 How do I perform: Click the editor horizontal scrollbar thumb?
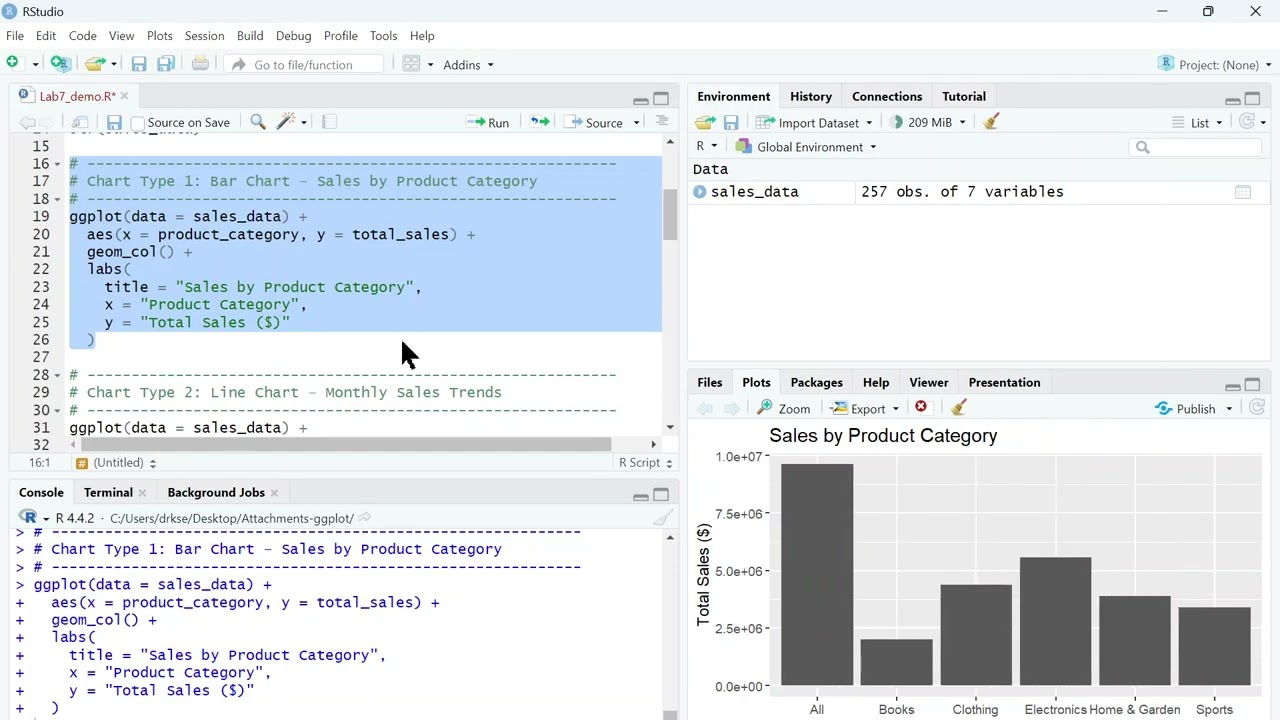pos(346,444)
